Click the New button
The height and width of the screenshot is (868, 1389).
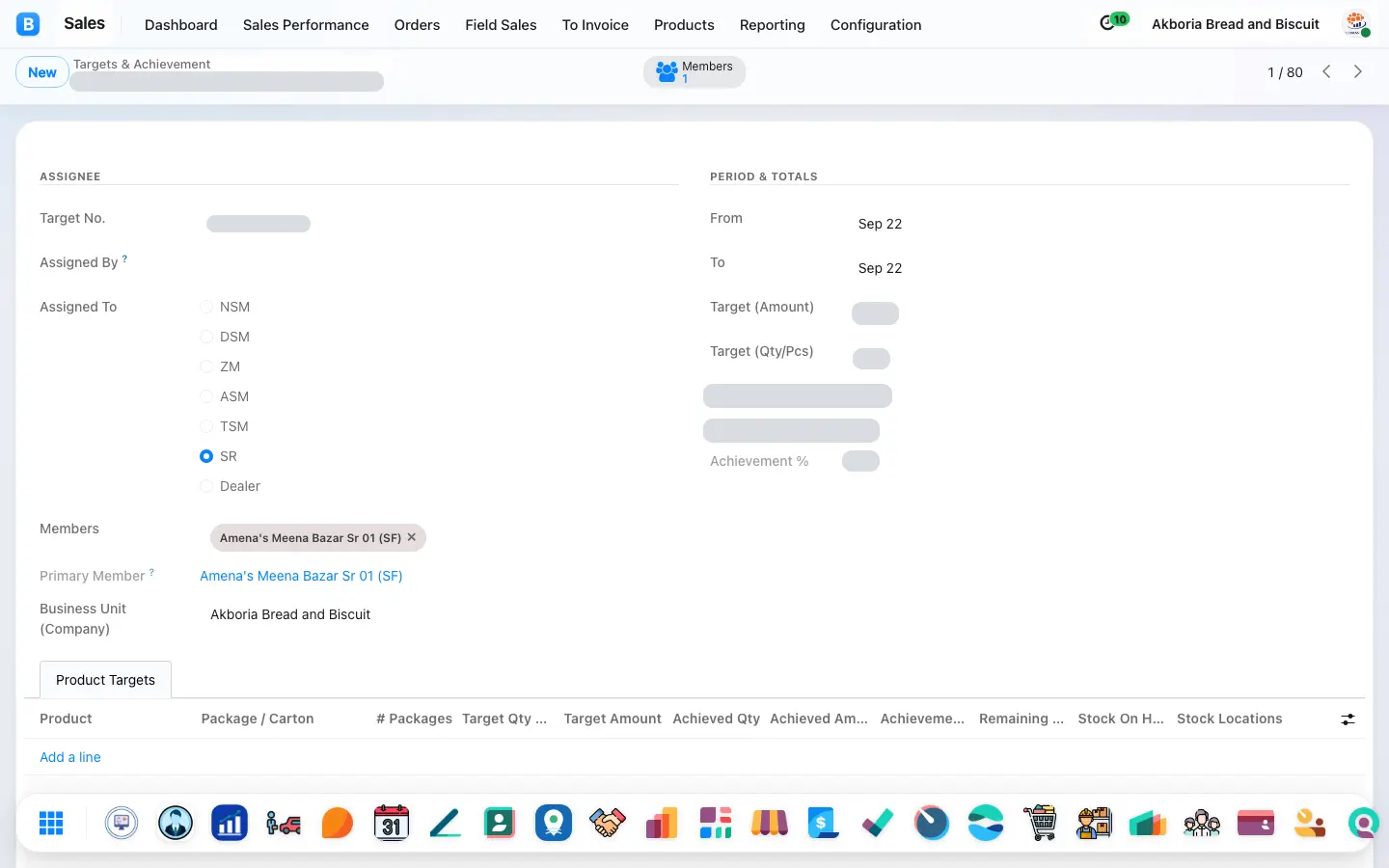coord(42,72)
